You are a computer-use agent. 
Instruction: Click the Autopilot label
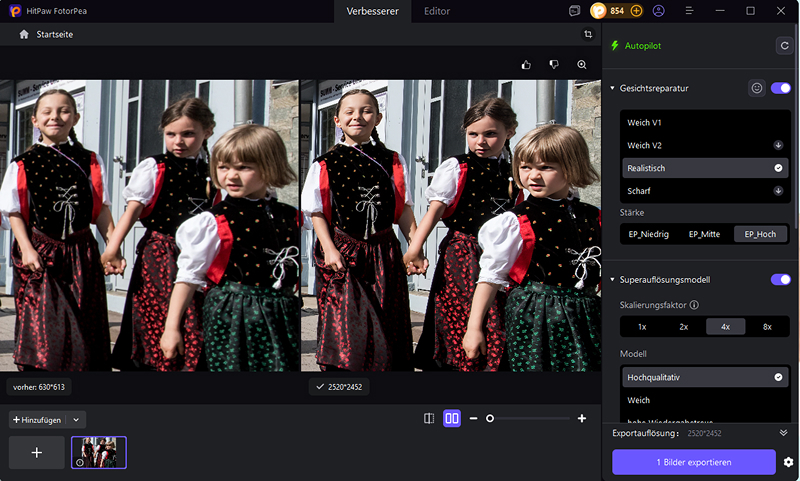(643, 46)
